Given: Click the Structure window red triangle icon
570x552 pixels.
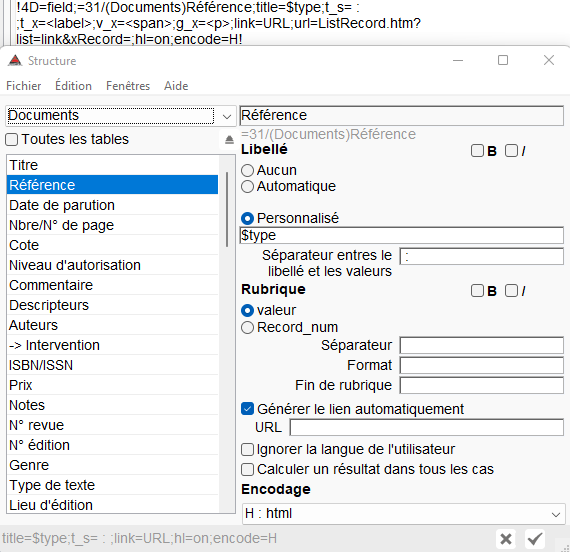Looking at the screenshot, I should pyautogui.click(x=15, y=60).
